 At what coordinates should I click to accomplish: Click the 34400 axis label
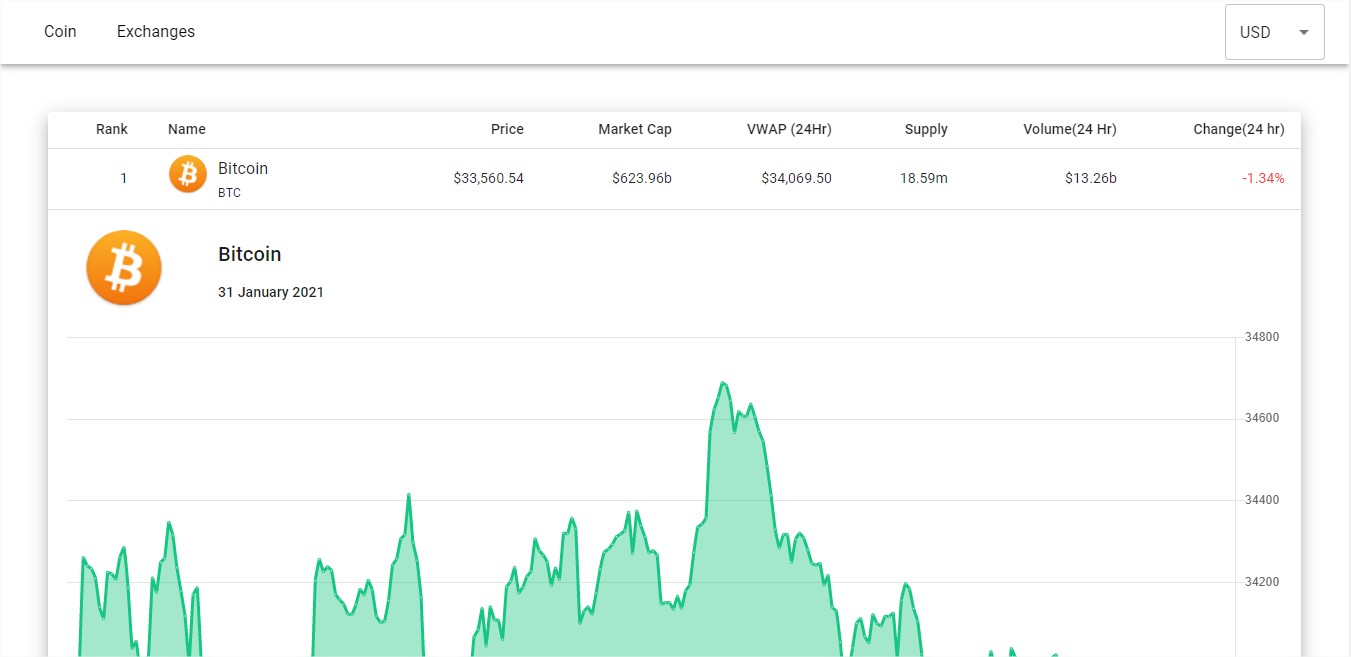click(1261, 500)
